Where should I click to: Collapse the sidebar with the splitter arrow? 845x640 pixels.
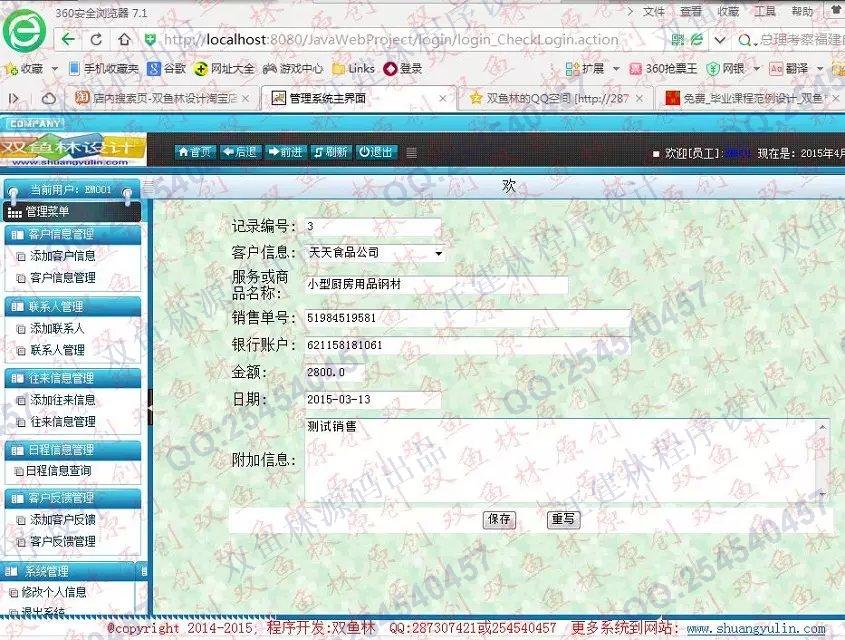point(150,408)
